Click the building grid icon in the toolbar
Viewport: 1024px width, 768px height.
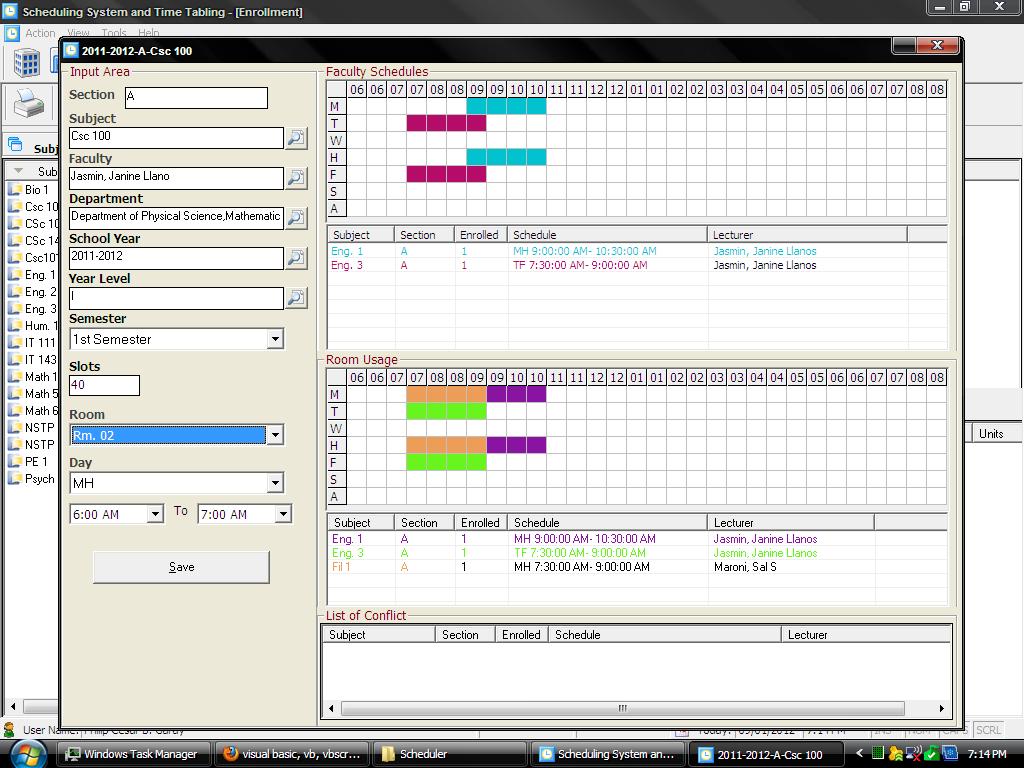27,63
